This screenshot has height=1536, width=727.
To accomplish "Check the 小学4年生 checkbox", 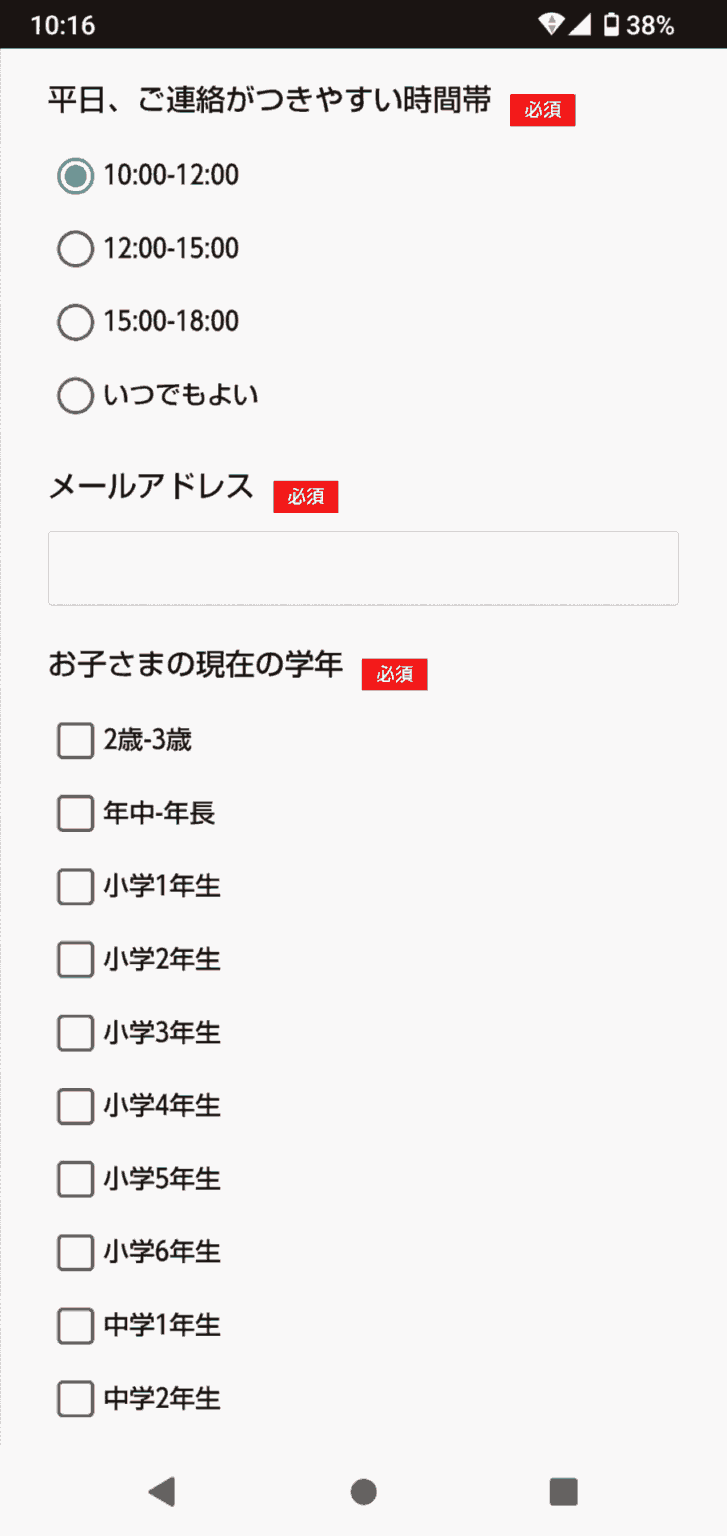I will point(75,1106).
